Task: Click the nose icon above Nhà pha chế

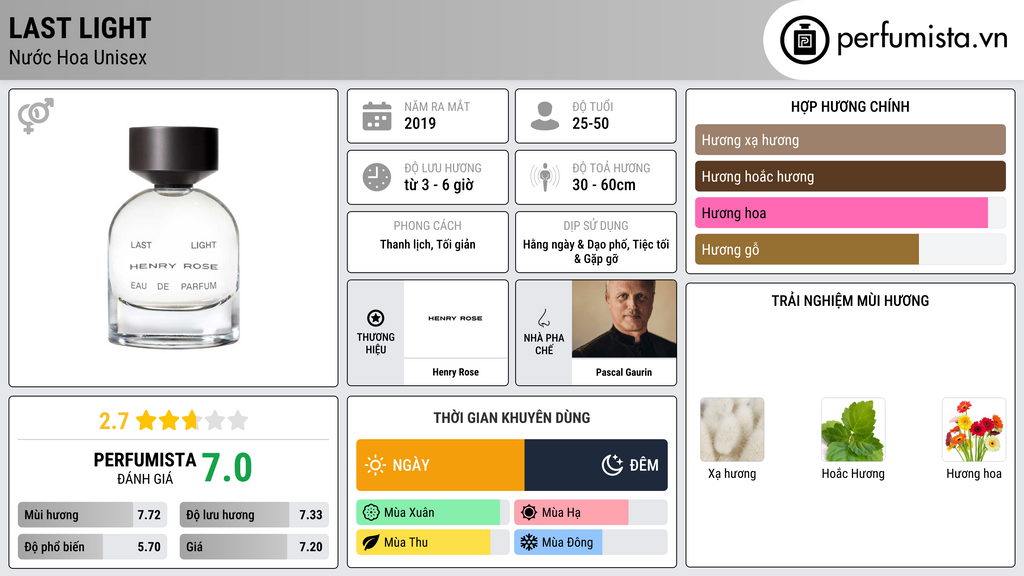Action: pos(543,318)
